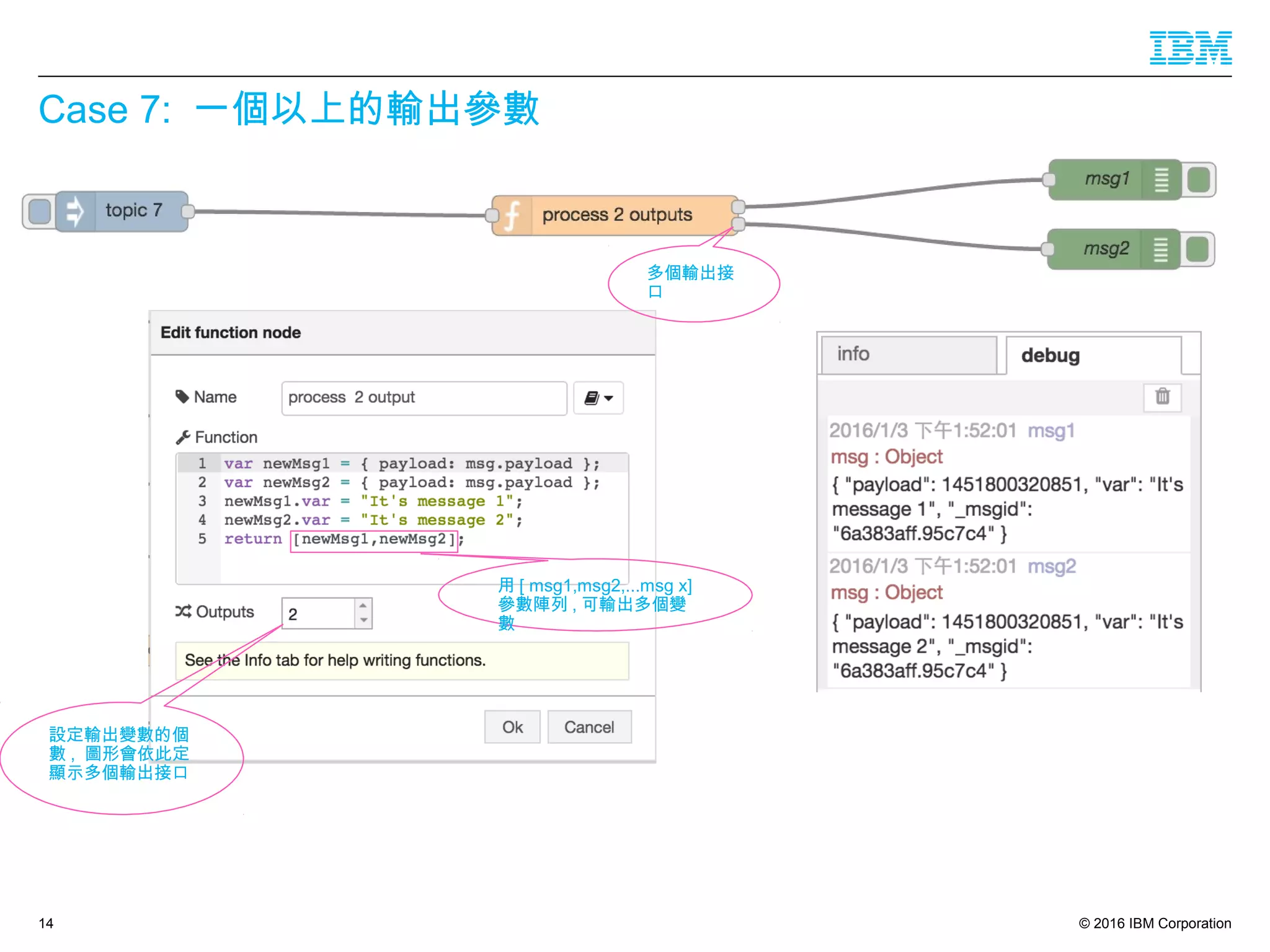Click the Name input field
This screenshot has height=952, width=1270.
coord(424,398)
